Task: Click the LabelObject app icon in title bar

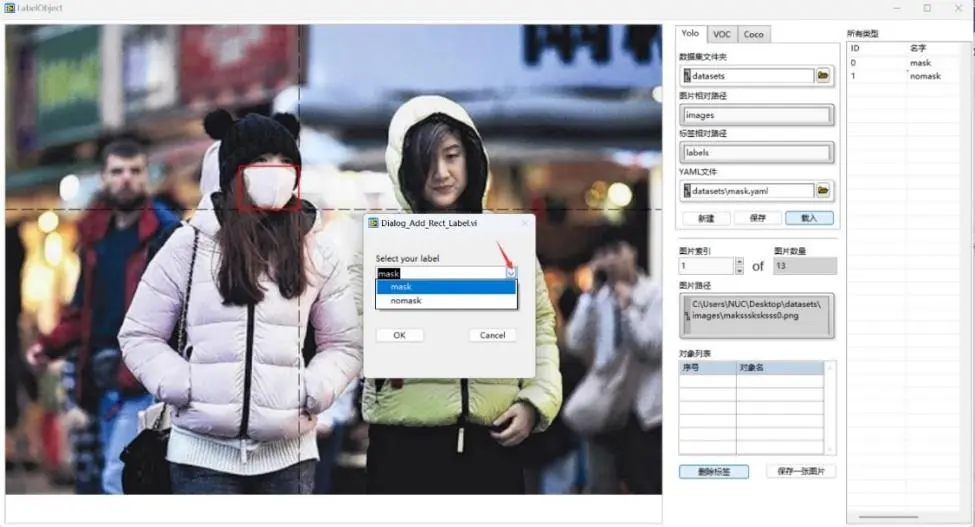Action: click(9, 8)
